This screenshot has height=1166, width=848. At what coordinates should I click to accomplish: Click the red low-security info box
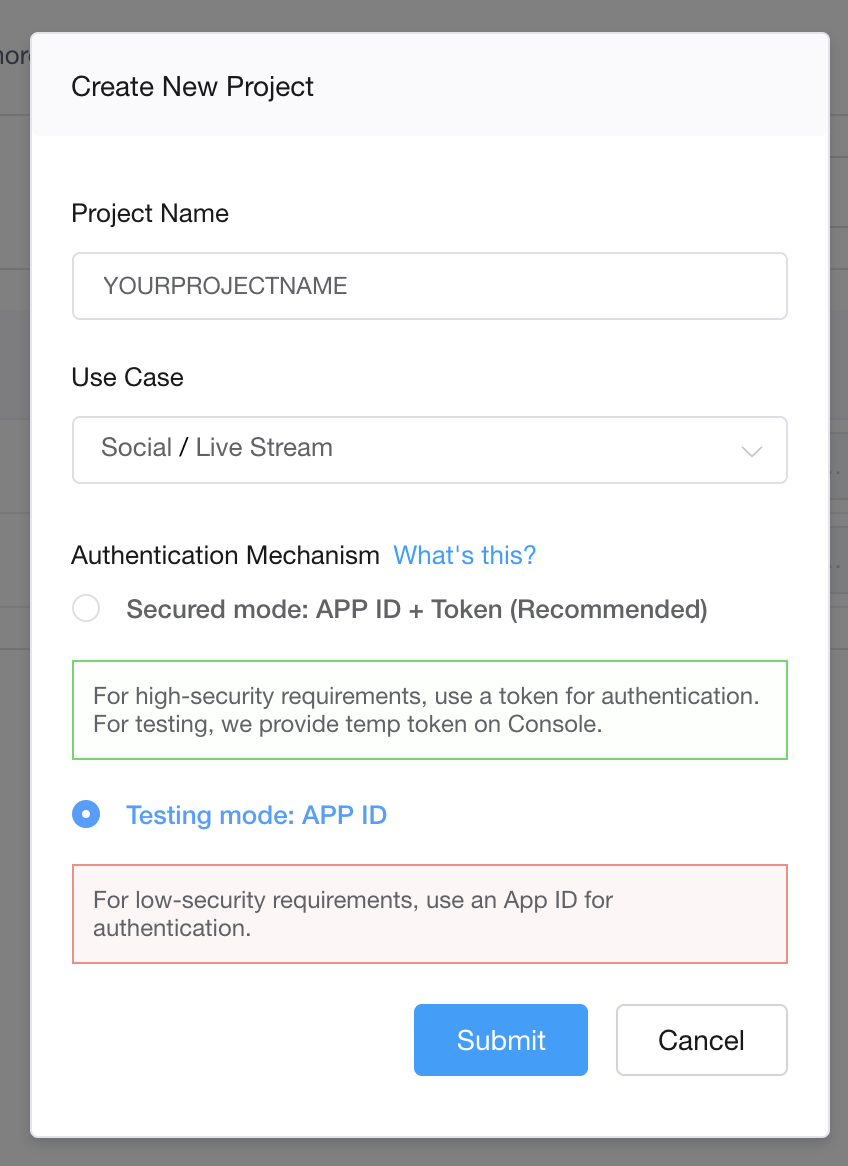pyautogui.click(x=430, y=914)
